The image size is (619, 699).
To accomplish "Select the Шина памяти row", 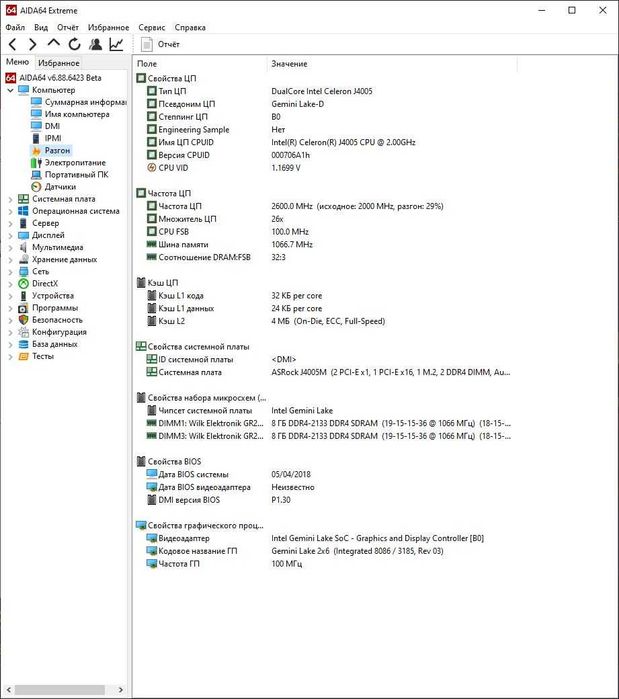I will click(x=325, y=244).
